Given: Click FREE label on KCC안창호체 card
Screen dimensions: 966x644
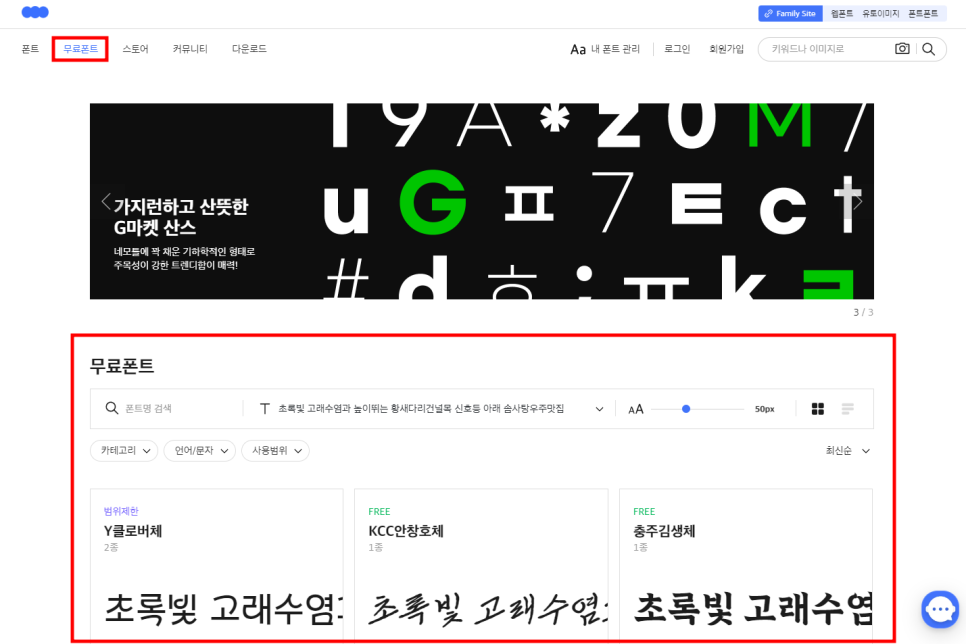Looking at the screenshot, I should click(x=380, y=512).
